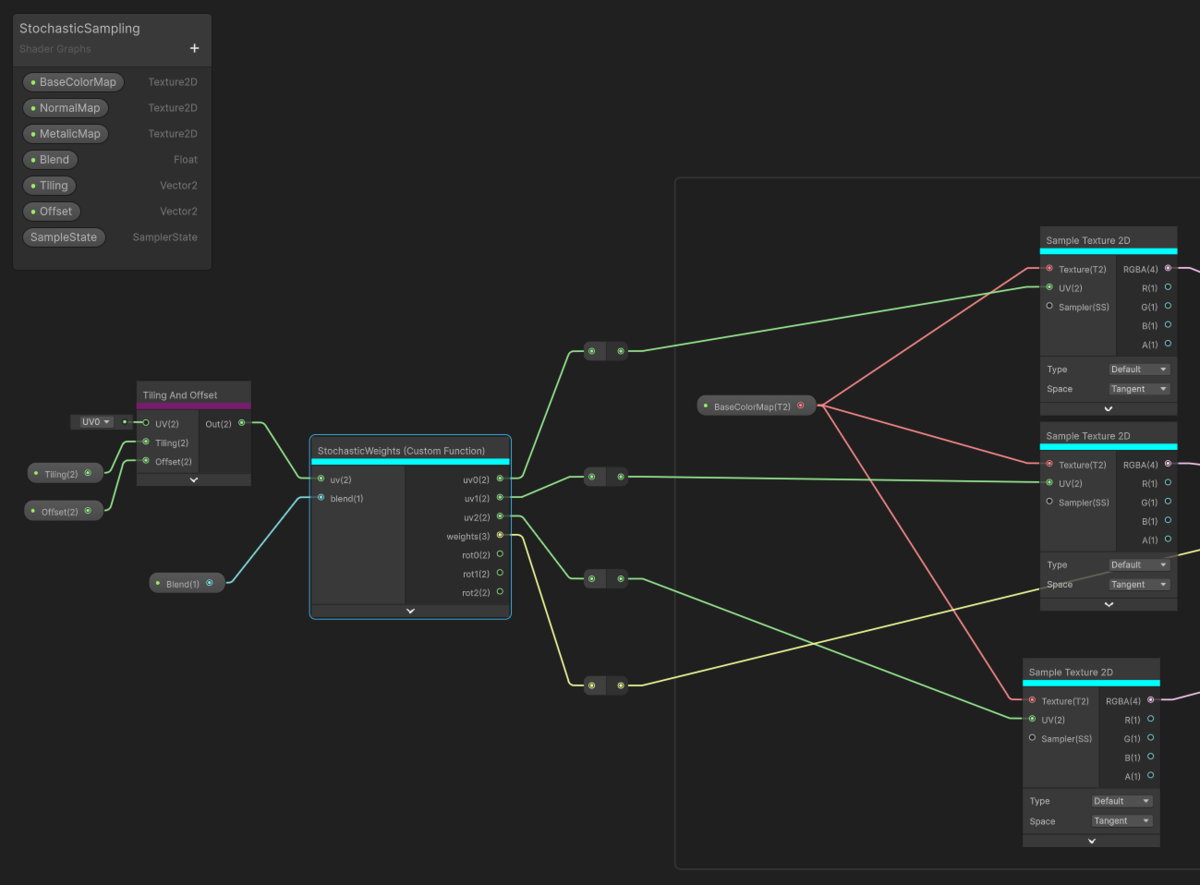Click the Shader Graphs category subtitle
Viewport: 1200px width, 885px height.
pyautogui.click(x=55, y=49)
